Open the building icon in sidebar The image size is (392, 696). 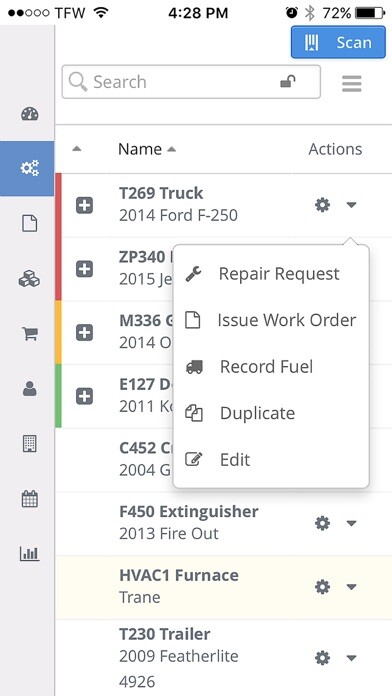tap(30, 443)
